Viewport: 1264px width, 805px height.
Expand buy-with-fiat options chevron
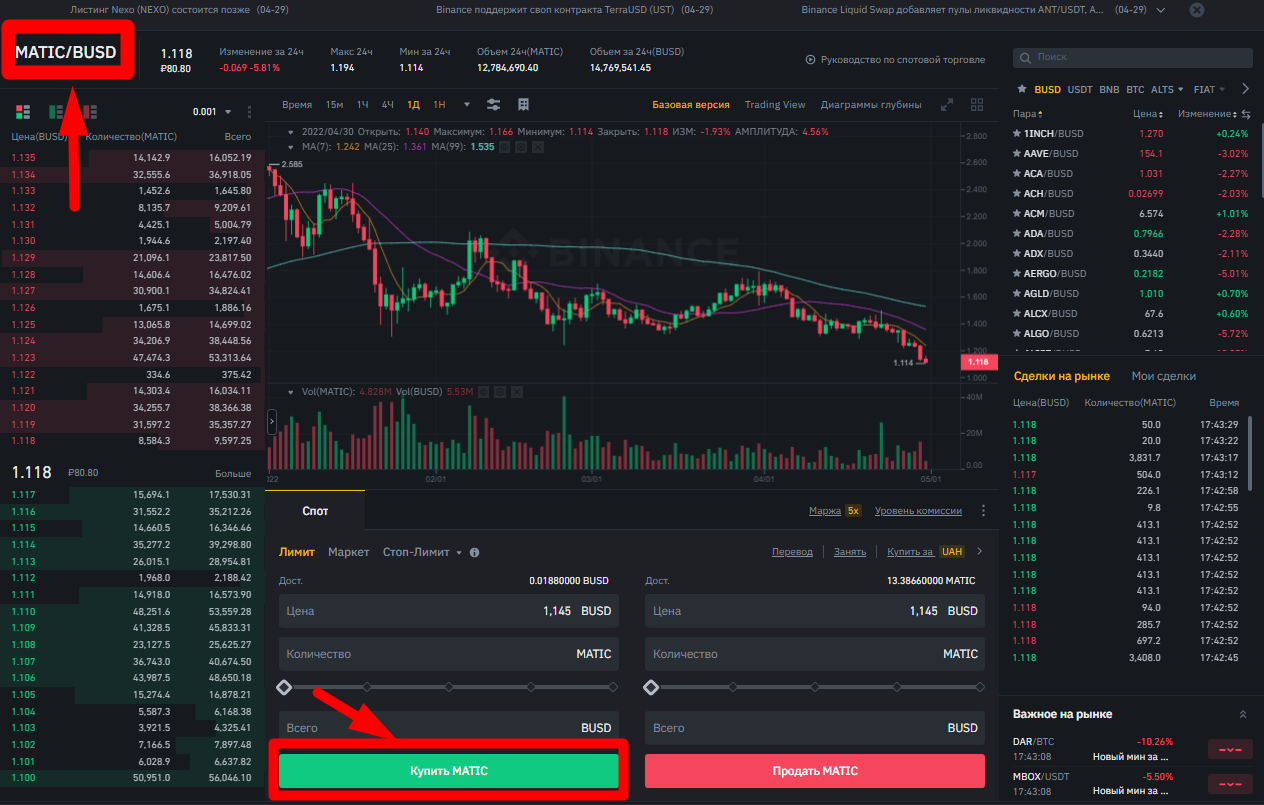click(979, 551)
